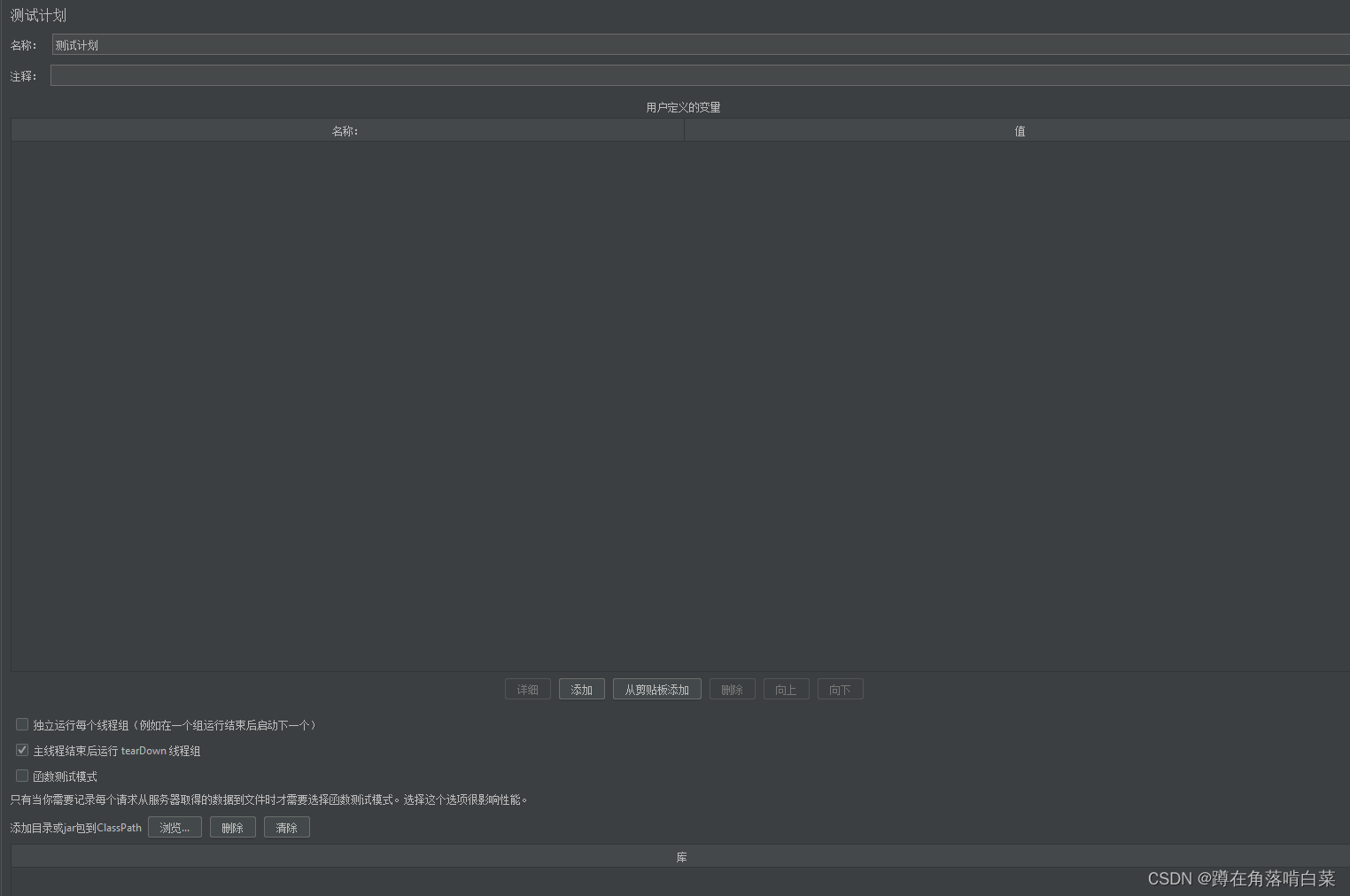Click the 删除 button below variables table
1350x896 pixels.
[733, 690]
